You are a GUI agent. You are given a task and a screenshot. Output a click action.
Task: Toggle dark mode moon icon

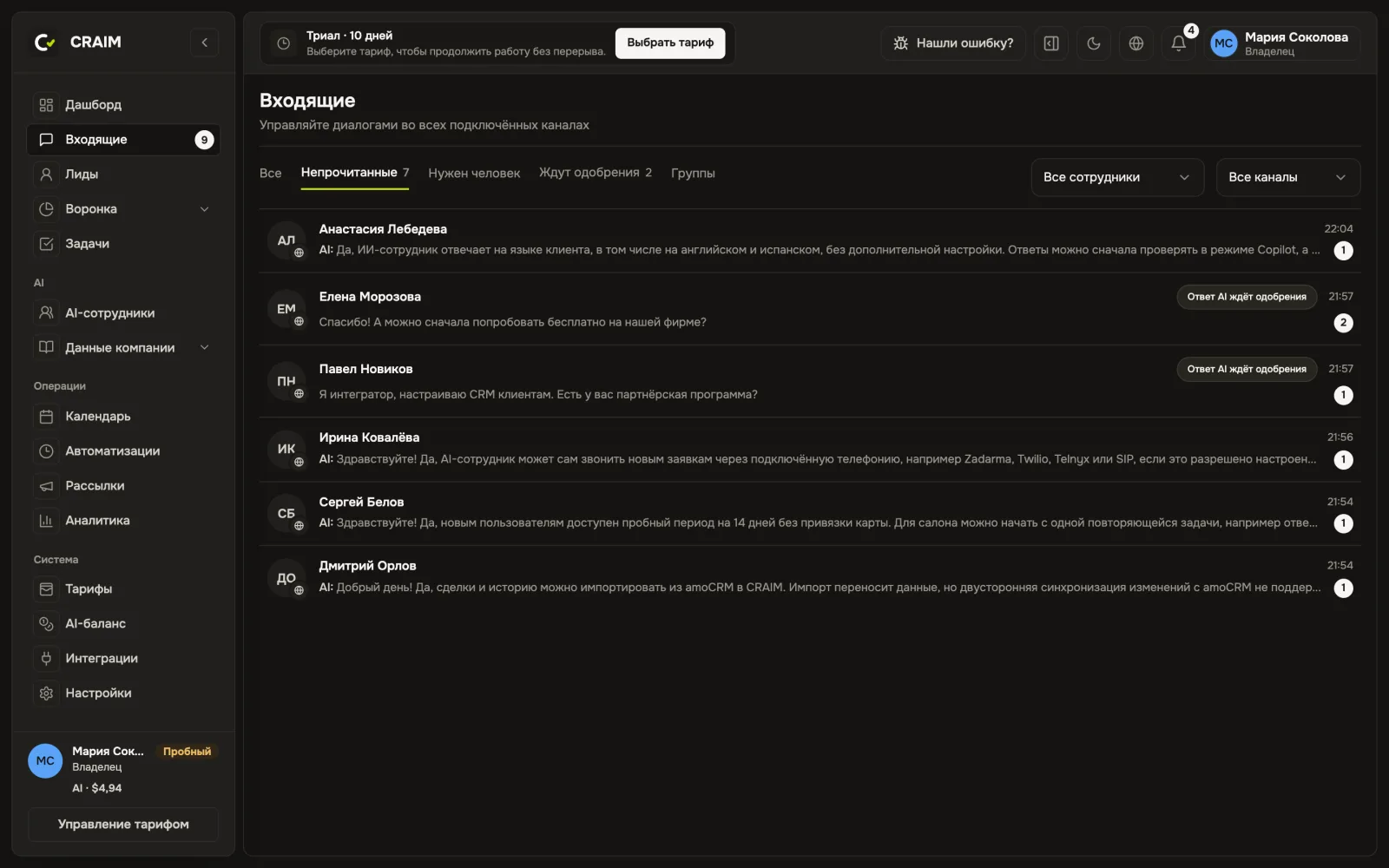point(1094,43)
